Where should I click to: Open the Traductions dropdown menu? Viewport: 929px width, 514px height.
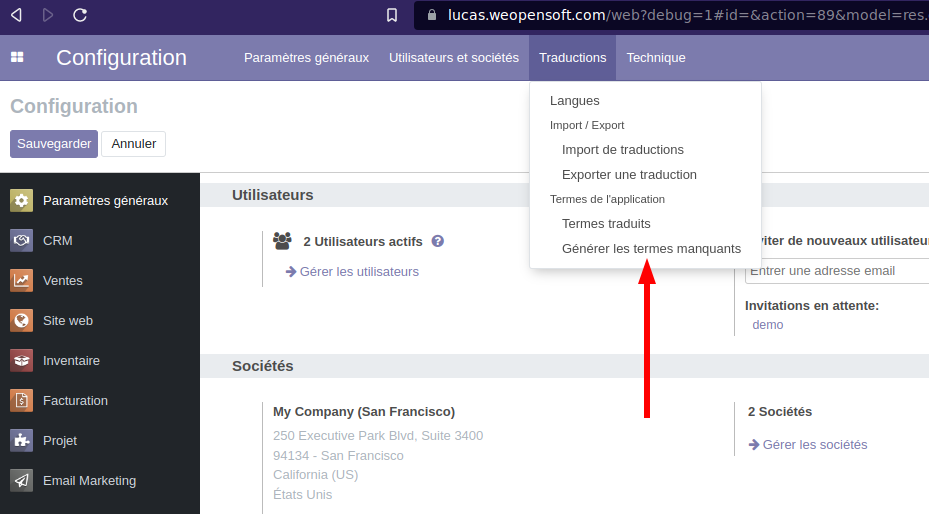(572, 58)
